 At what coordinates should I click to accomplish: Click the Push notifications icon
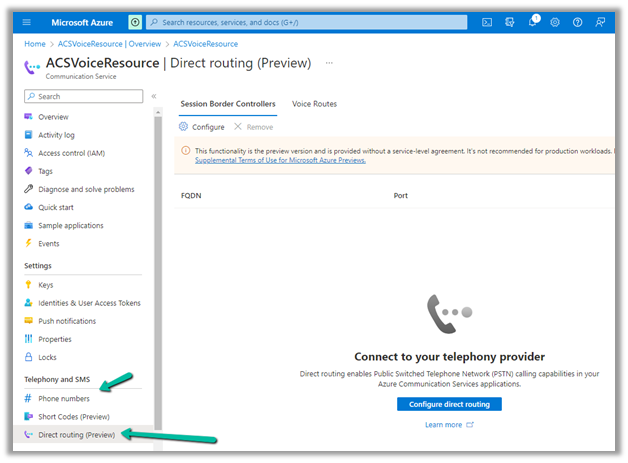[28, 320]
